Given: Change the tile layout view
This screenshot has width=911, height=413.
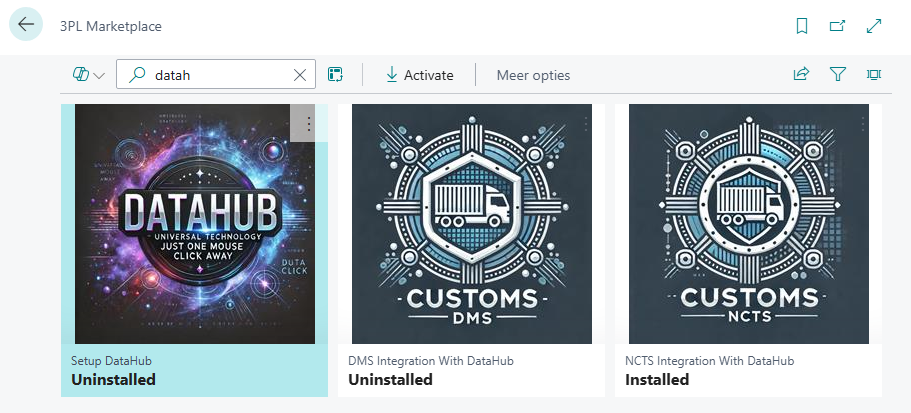Looking at the screenshot, I should click(x=874, y=74).
